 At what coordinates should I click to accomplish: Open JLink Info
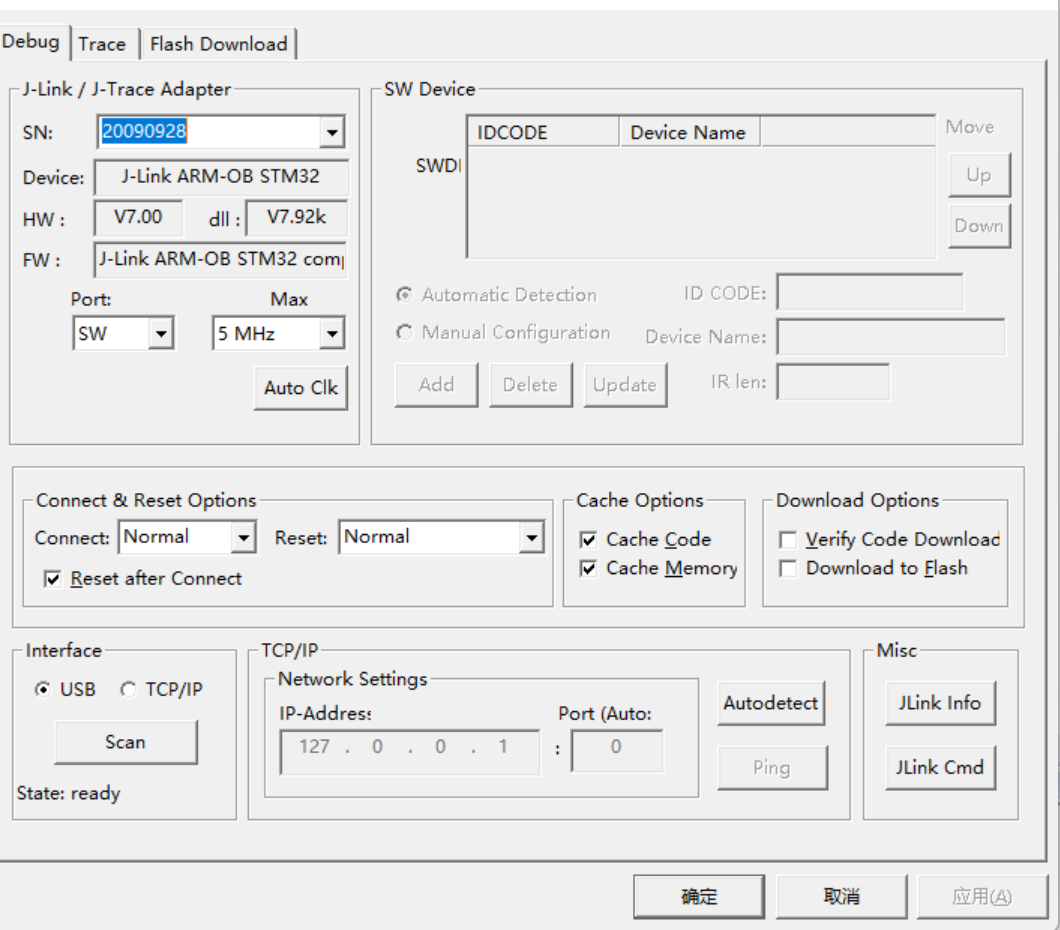click(x=939, y=703)
